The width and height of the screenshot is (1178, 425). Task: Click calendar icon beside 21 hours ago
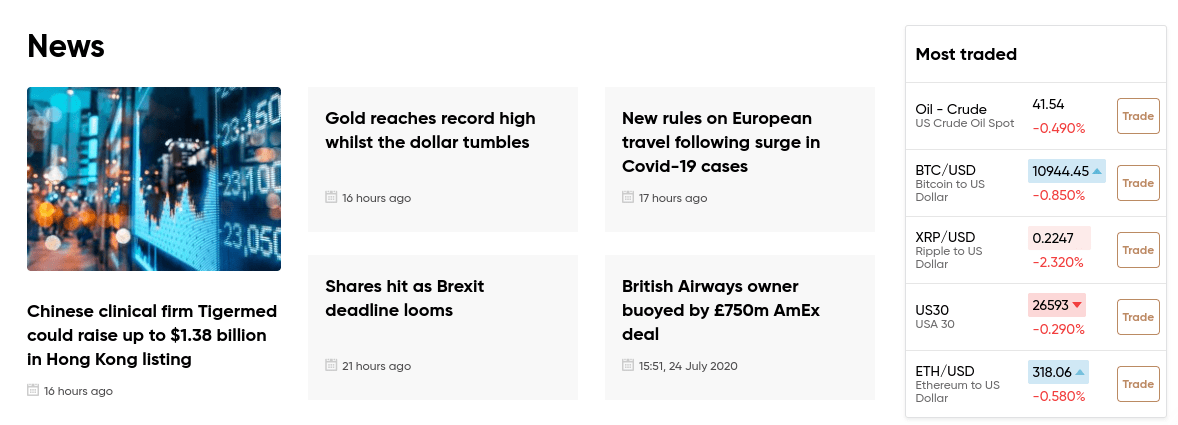331,365
